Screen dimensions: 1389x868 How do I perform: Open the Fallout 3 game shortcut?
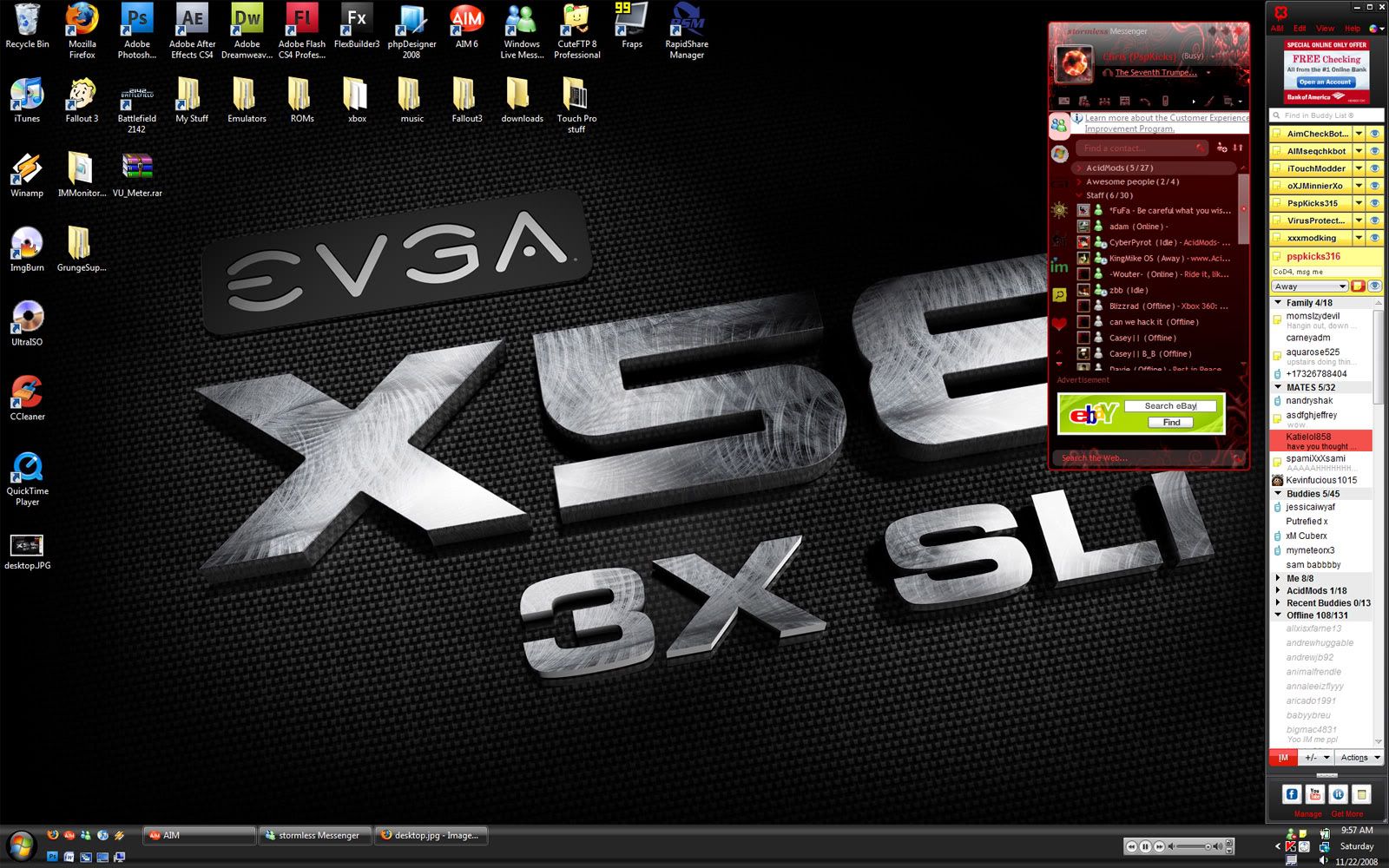pos(82,100)
